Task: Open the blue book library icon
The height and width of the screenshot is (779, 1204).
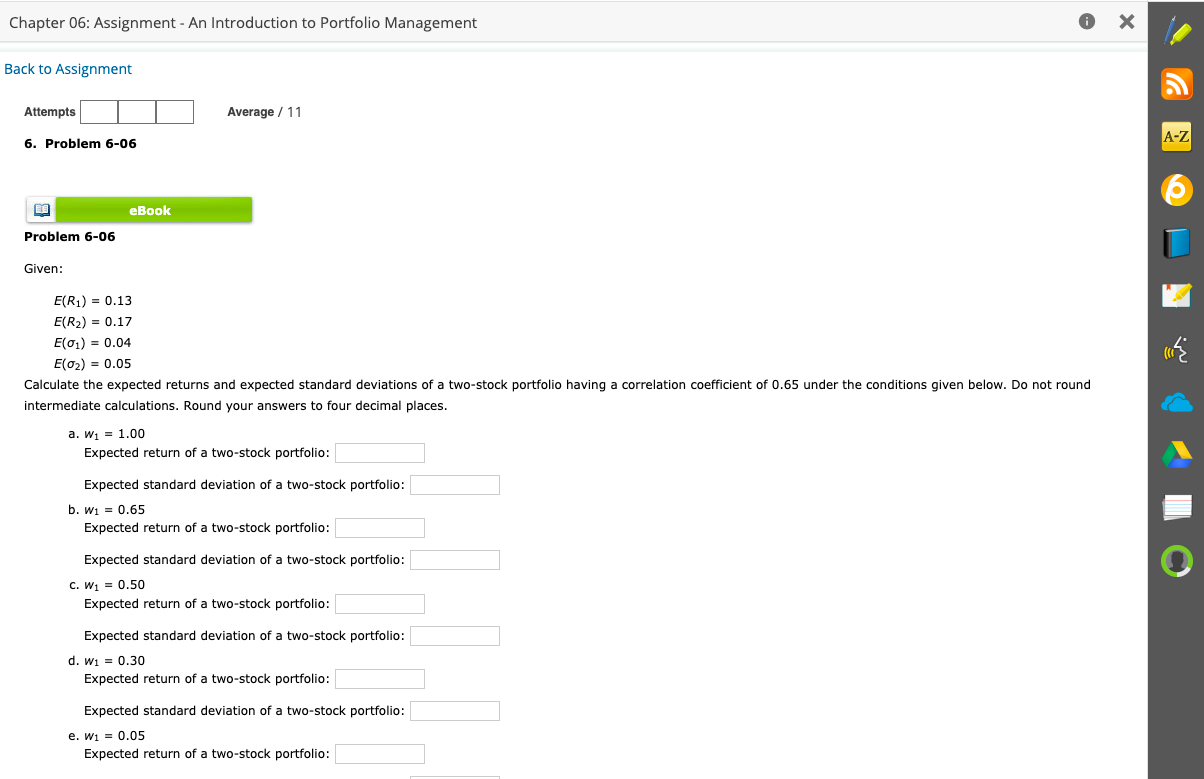Action: (1177, 243)
